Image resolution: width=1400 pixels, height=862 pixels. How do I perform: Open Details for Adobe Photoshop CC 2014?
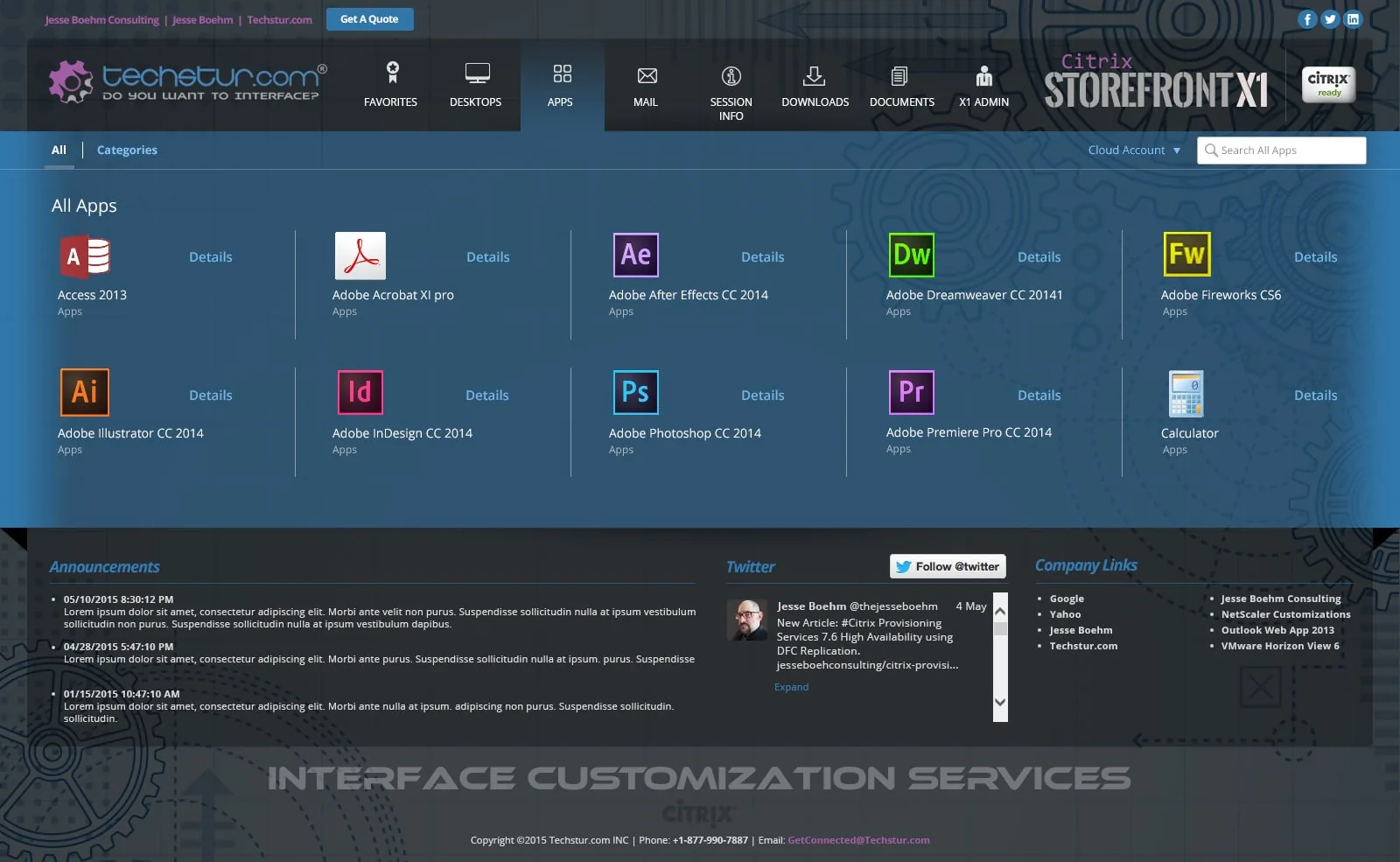click(x=762, y=396)
